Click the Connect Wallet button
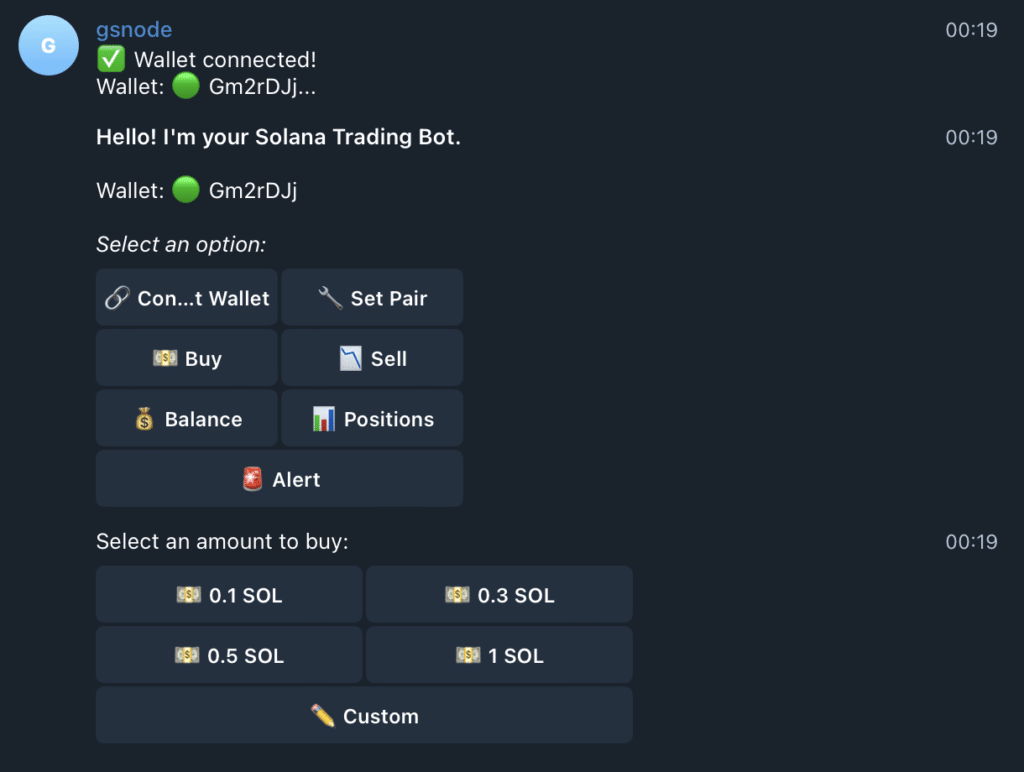This screenshot has width=1024, height=772. (x=187, y=297)
